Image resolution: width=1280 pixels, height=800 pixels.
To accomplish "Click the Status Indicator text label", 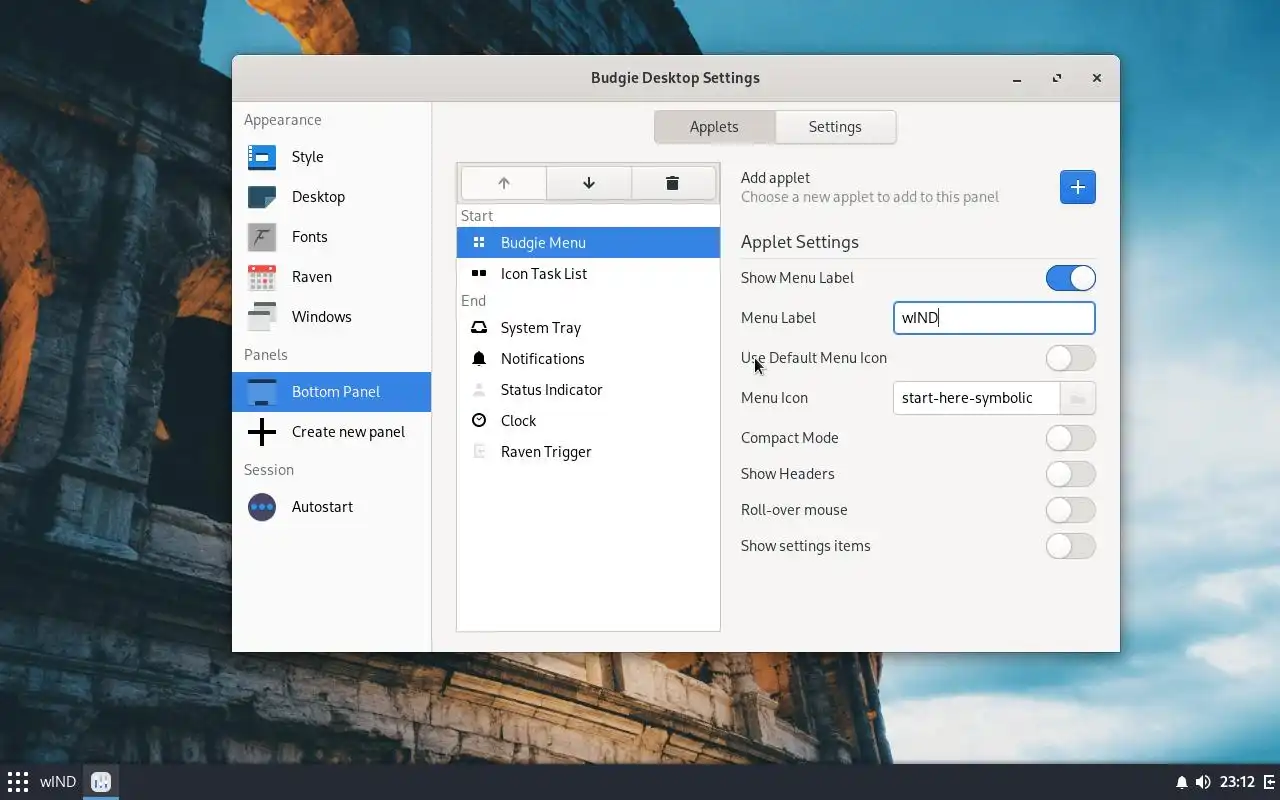I will 552,389.
